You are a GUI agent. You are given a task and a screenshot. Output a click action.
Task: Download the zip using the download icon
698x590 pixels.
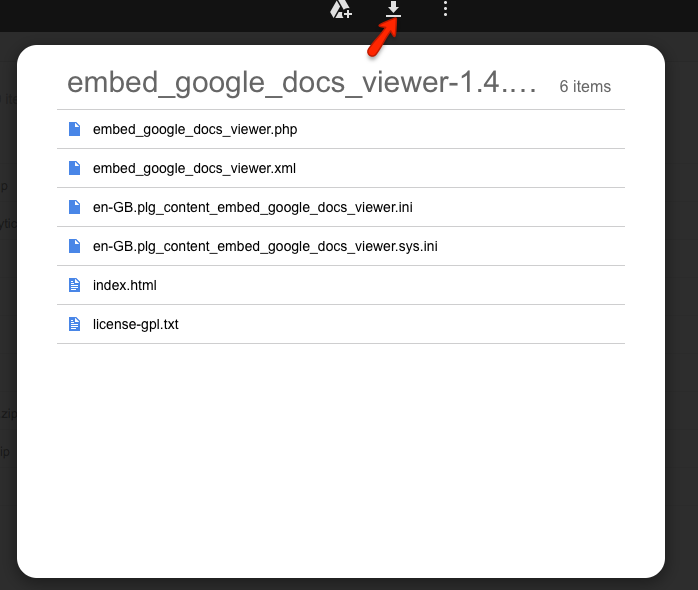(x=393, y=9)
